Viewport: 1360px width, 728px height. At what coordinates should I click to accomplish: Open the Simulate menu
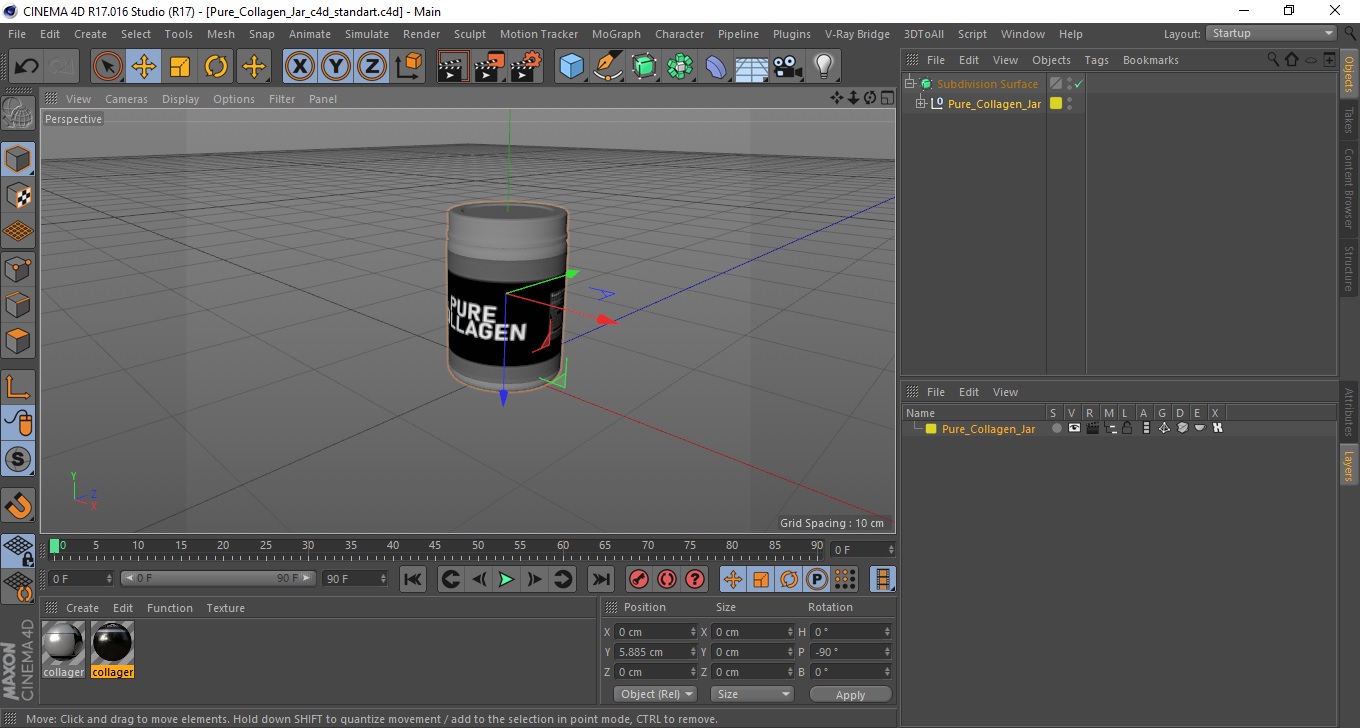click(367, 34)
